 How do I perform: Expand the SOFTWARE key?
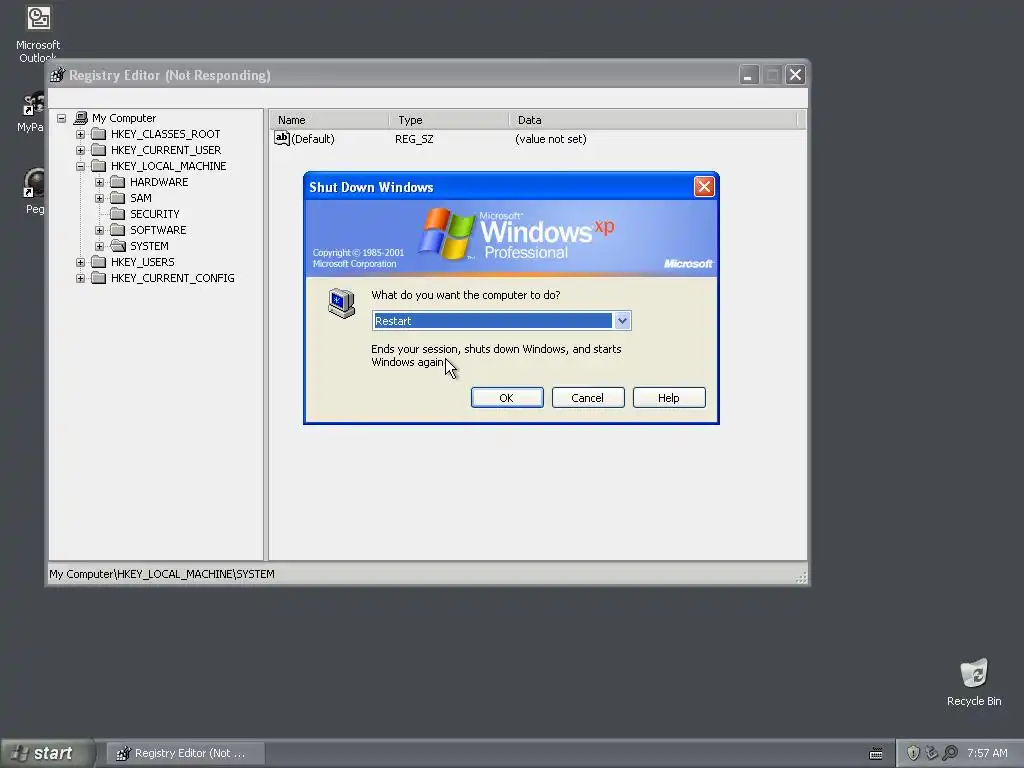(99, 231)
